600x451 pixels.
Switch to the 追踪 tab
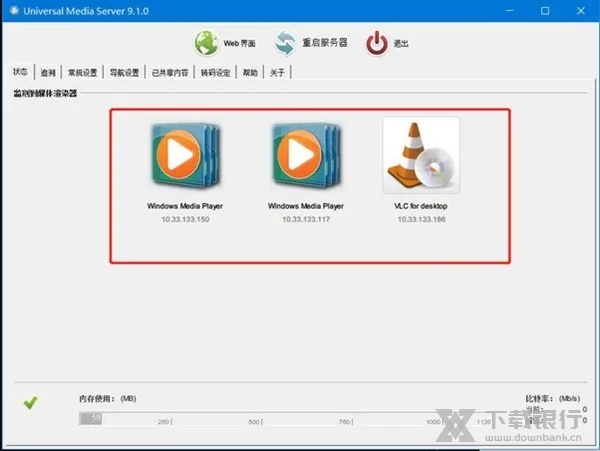[48, 72]
